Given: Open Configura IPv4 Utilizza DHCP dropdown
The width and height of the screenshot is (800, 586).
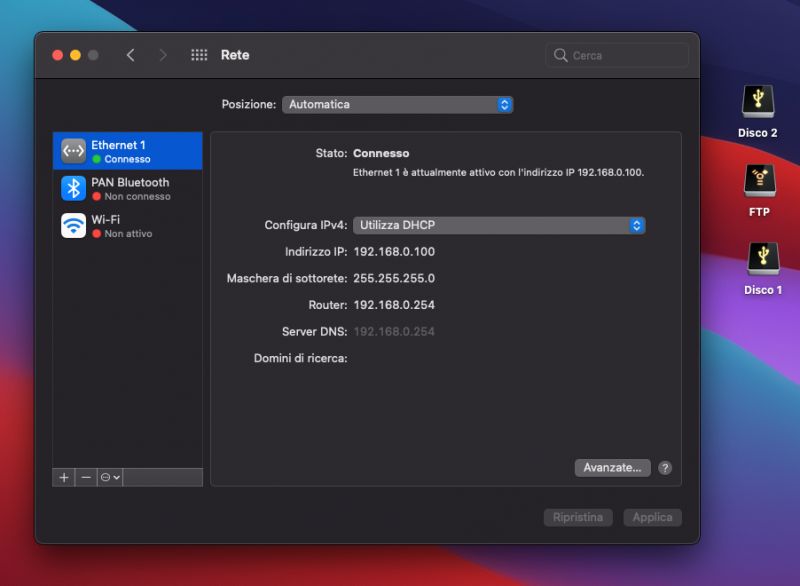Looking at the screenshot, I should (x=499, y=225).
